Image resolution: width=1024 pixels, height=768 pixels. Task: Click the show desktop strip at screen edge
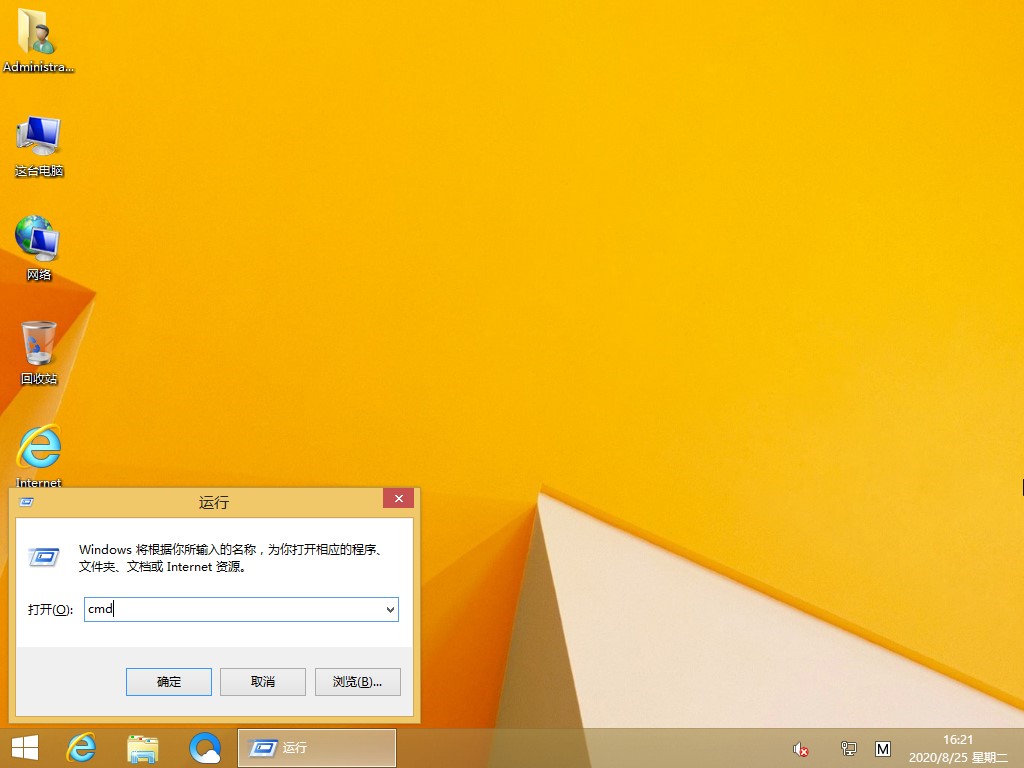pyautogui.click(x=1021, y=747)
